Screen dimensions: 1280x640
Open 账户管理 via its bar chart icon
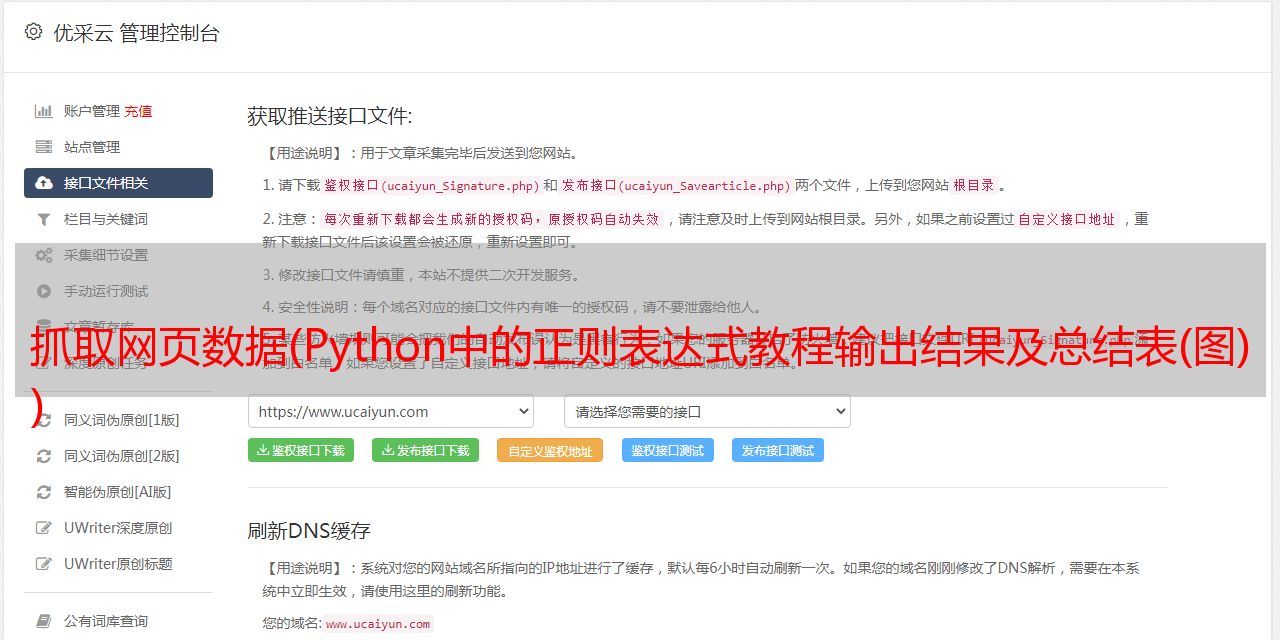coord(44,111)
